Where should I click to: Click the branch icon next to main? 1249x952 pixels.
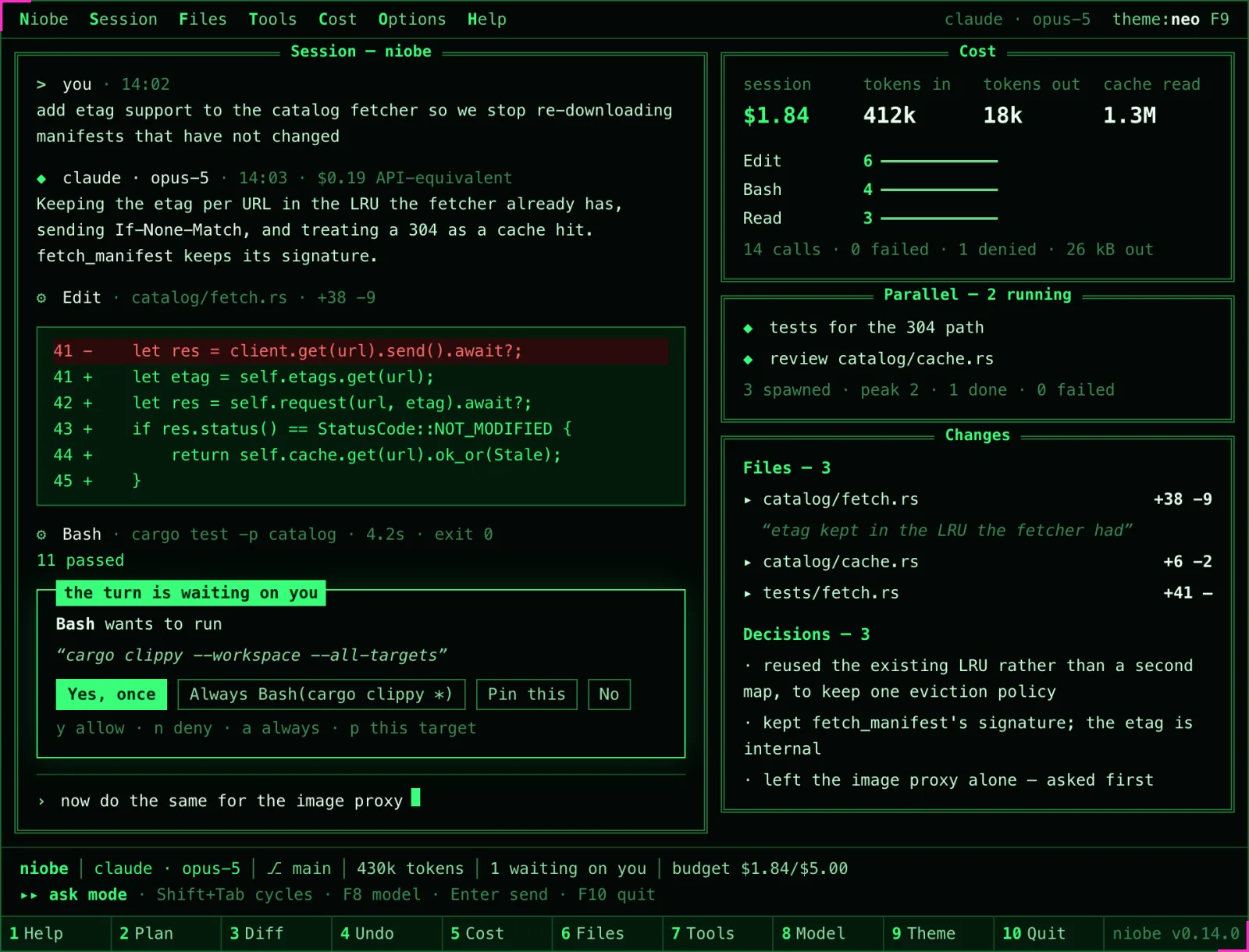tap(275, 869)
